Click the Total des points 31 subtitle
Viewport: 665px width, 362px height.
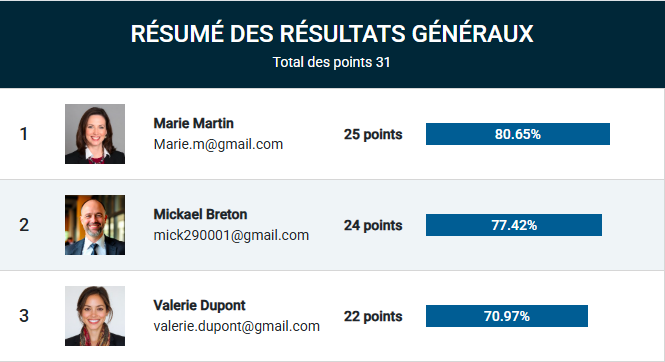click(x=331, y=62)
